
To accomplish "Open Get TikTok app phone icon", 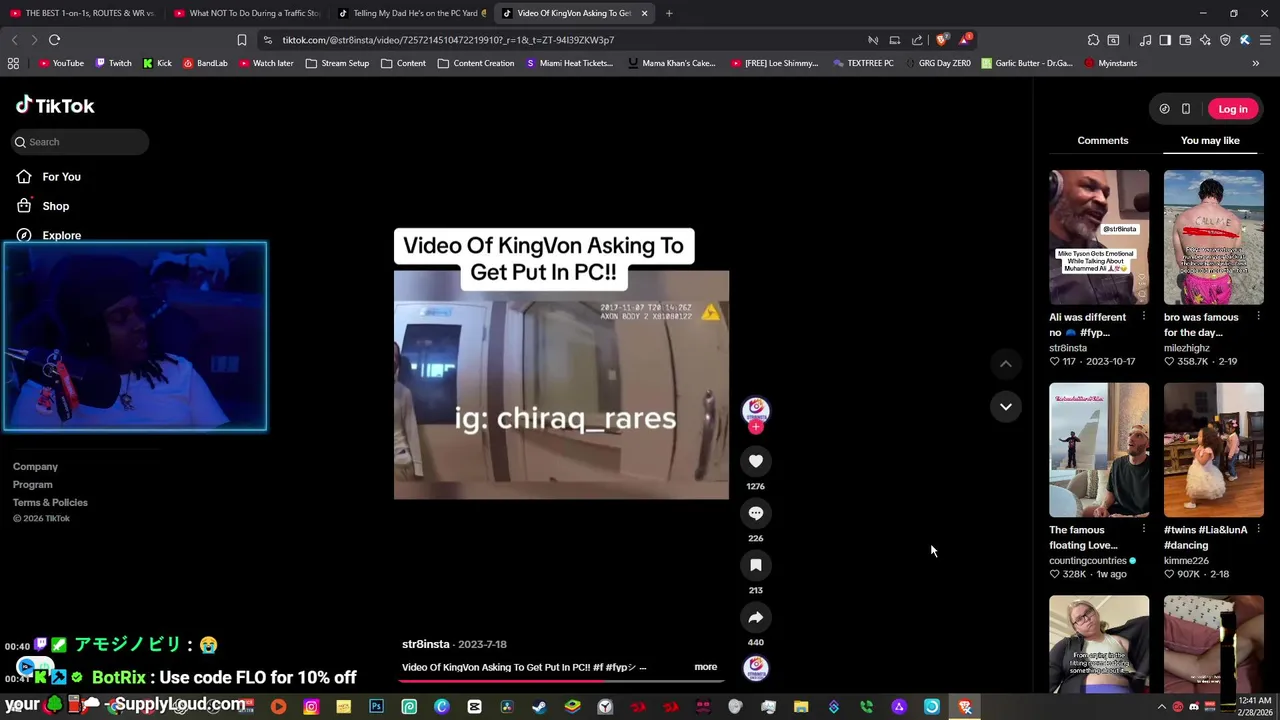I will click(x=1186, y=109).
